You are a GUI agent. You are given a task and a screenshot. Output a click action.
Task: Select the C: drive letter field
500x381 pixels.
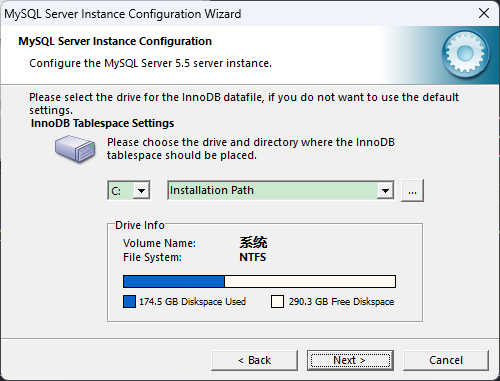(x=129, y=191)
